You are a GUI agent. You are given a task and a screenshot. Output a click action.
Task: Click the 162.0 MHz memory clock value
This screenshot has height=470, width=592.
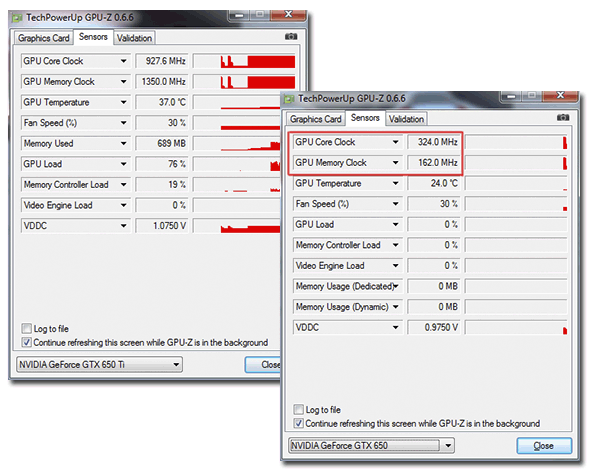(434, 163)
